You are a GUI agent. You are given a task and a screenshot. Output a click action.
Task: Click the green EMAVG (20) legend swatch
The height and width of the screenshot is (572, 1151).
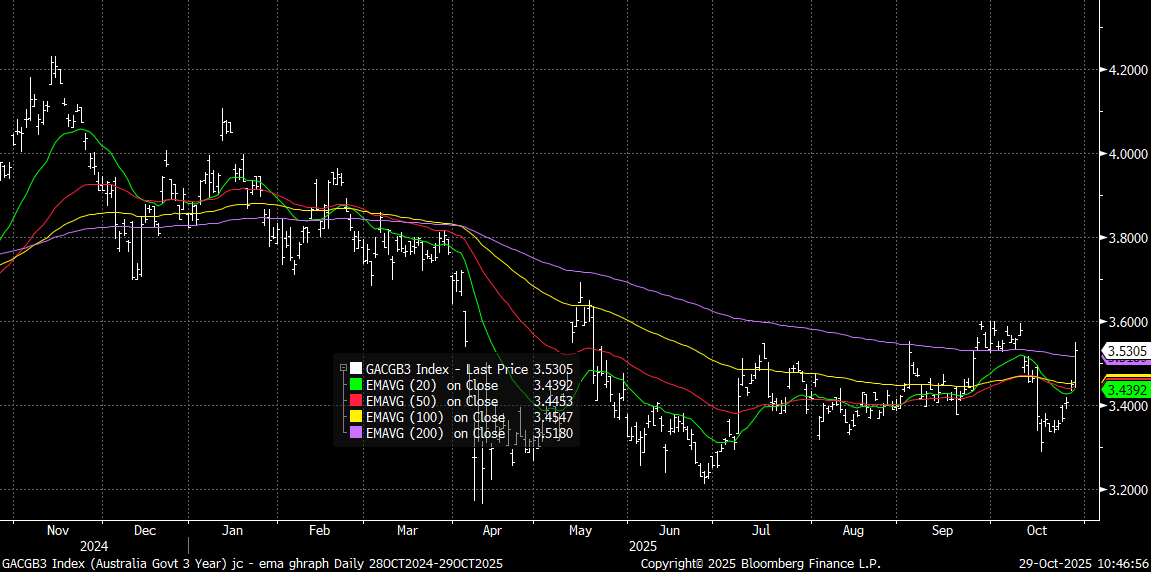356,384
